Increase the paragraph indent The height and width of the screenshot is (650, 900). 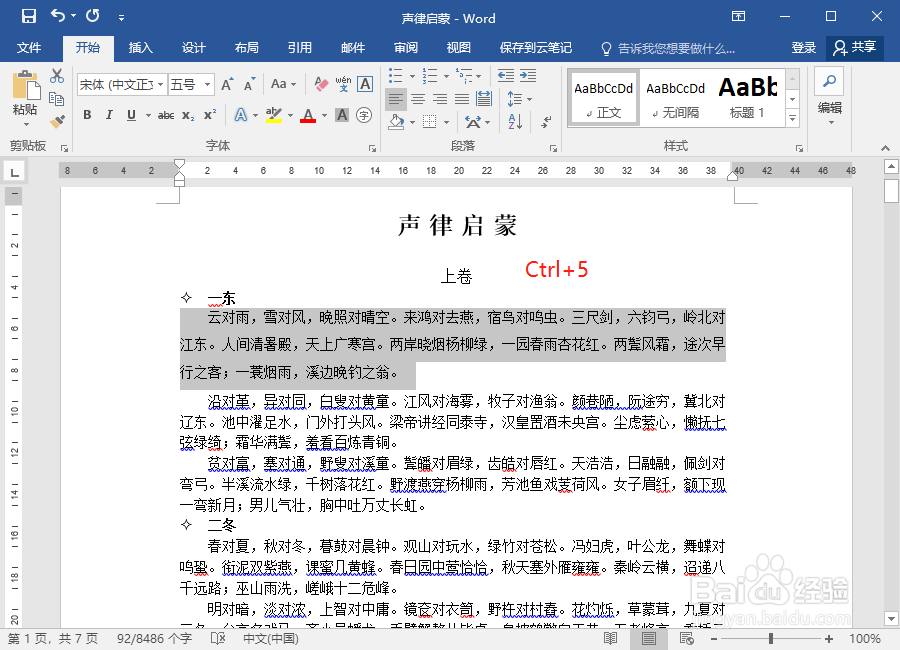528,76
